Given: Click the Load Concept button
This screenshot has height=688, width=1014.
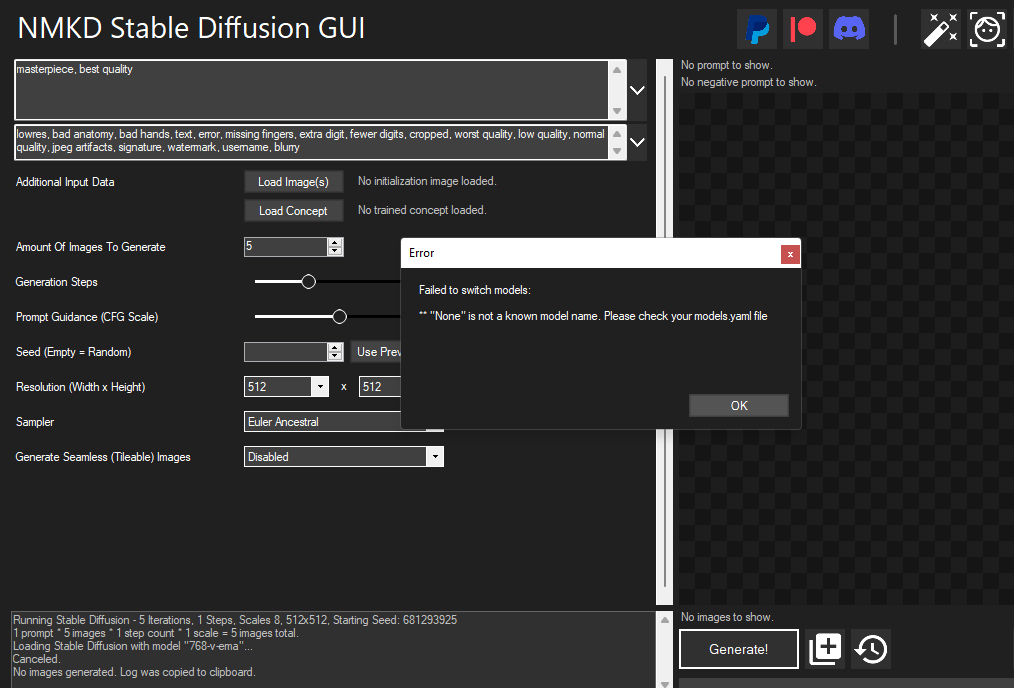Looking at the screenshot, I should 293,211.
